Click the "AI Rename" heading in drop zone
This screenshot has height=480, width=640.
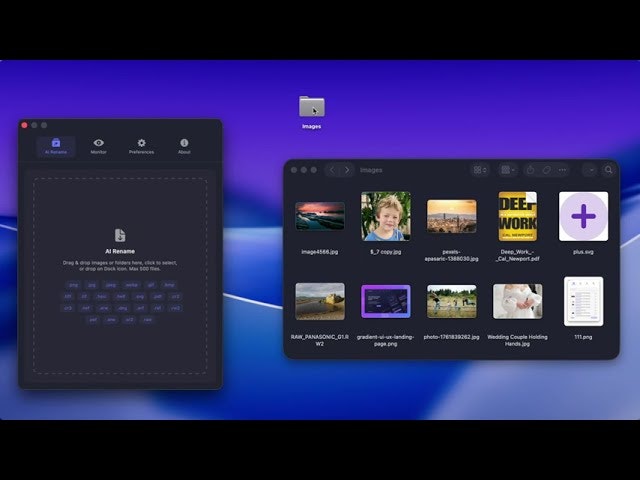pos(120,251)
